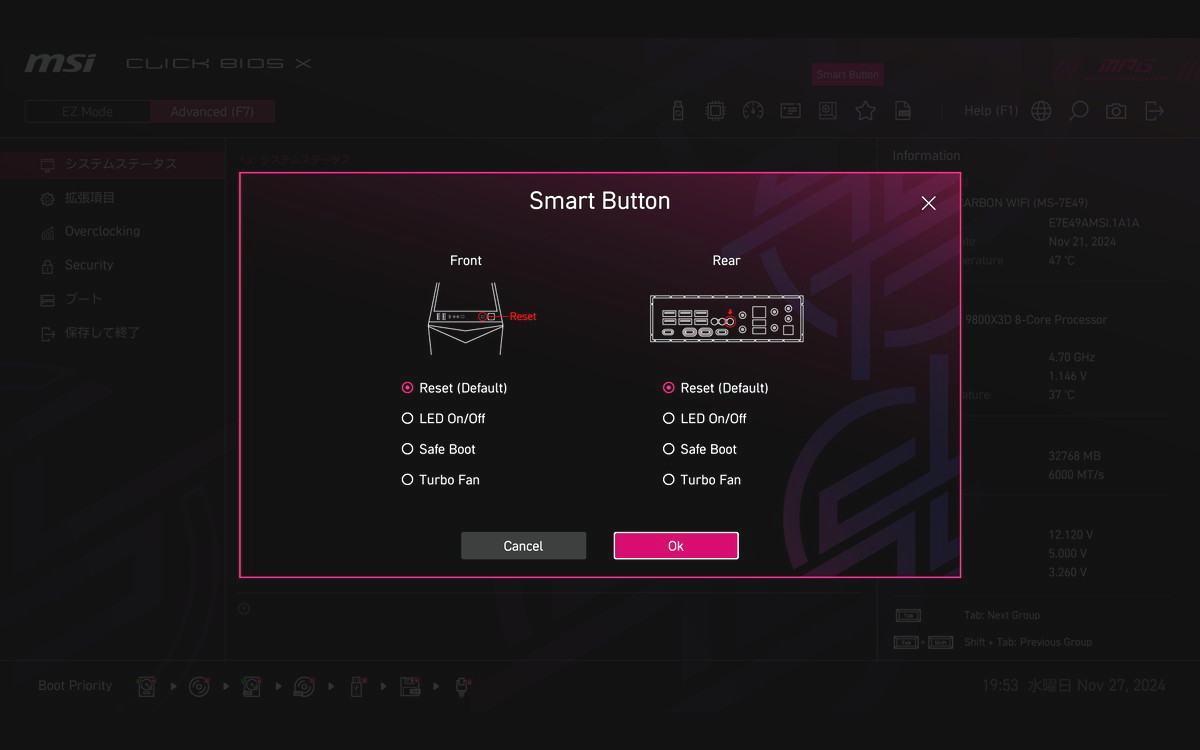
Task: Select the floppy disk boot priority device
Action: [x=410, y=687]
